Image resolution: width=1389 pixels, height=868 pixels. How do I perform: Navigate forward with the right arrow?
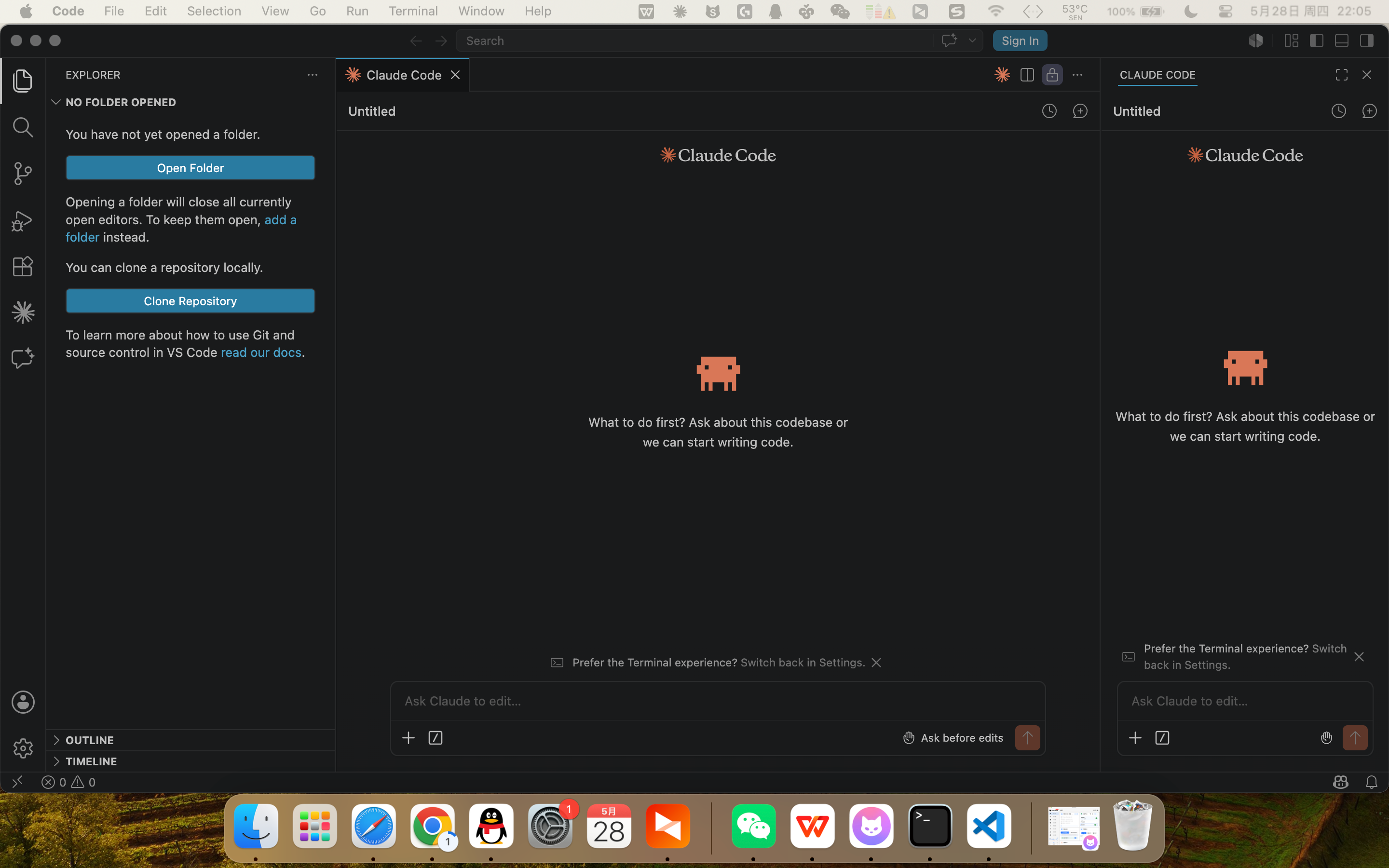[441, 41]
